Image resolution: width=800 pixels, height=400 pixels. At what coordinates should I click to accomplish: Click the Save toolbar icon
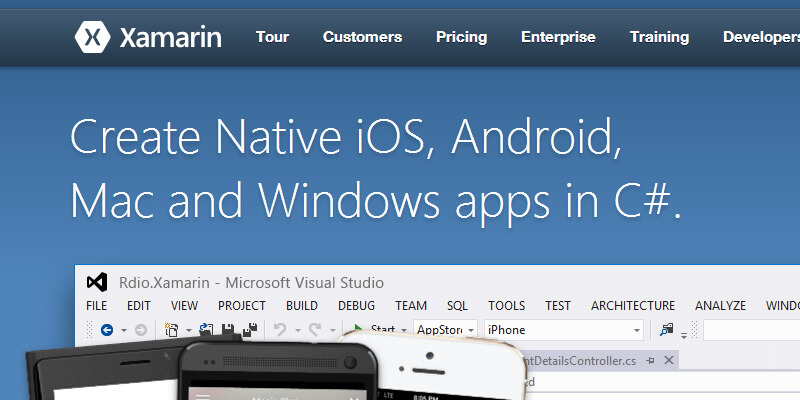tap(228, 328)
